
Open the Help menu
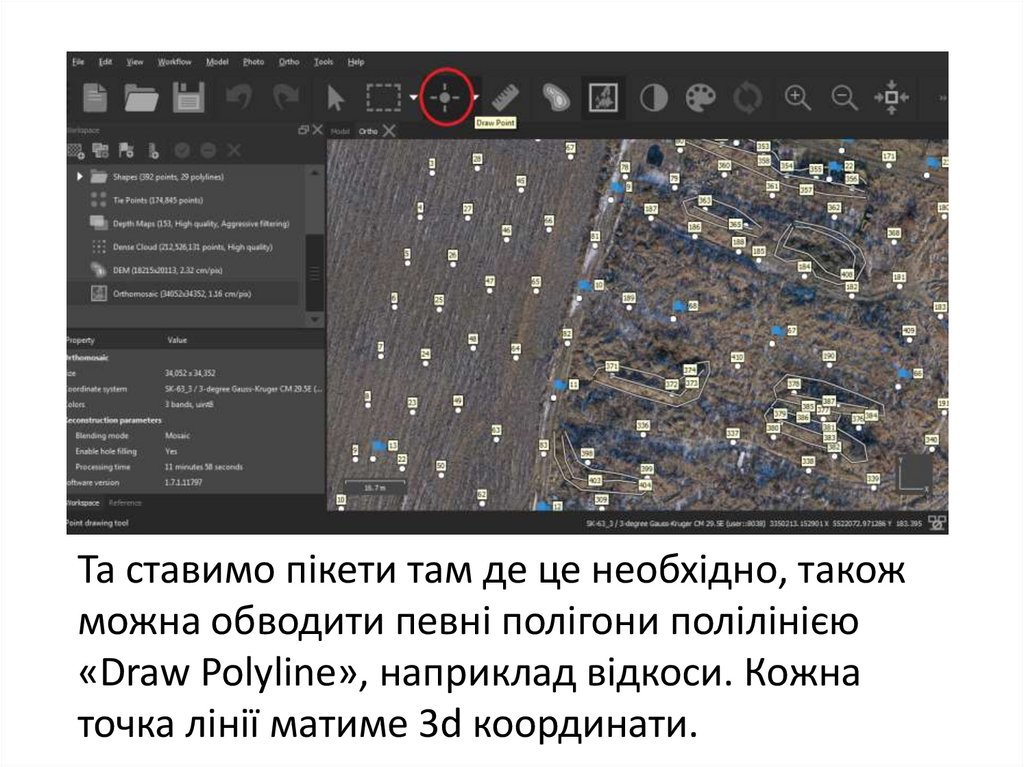[355, 62]
